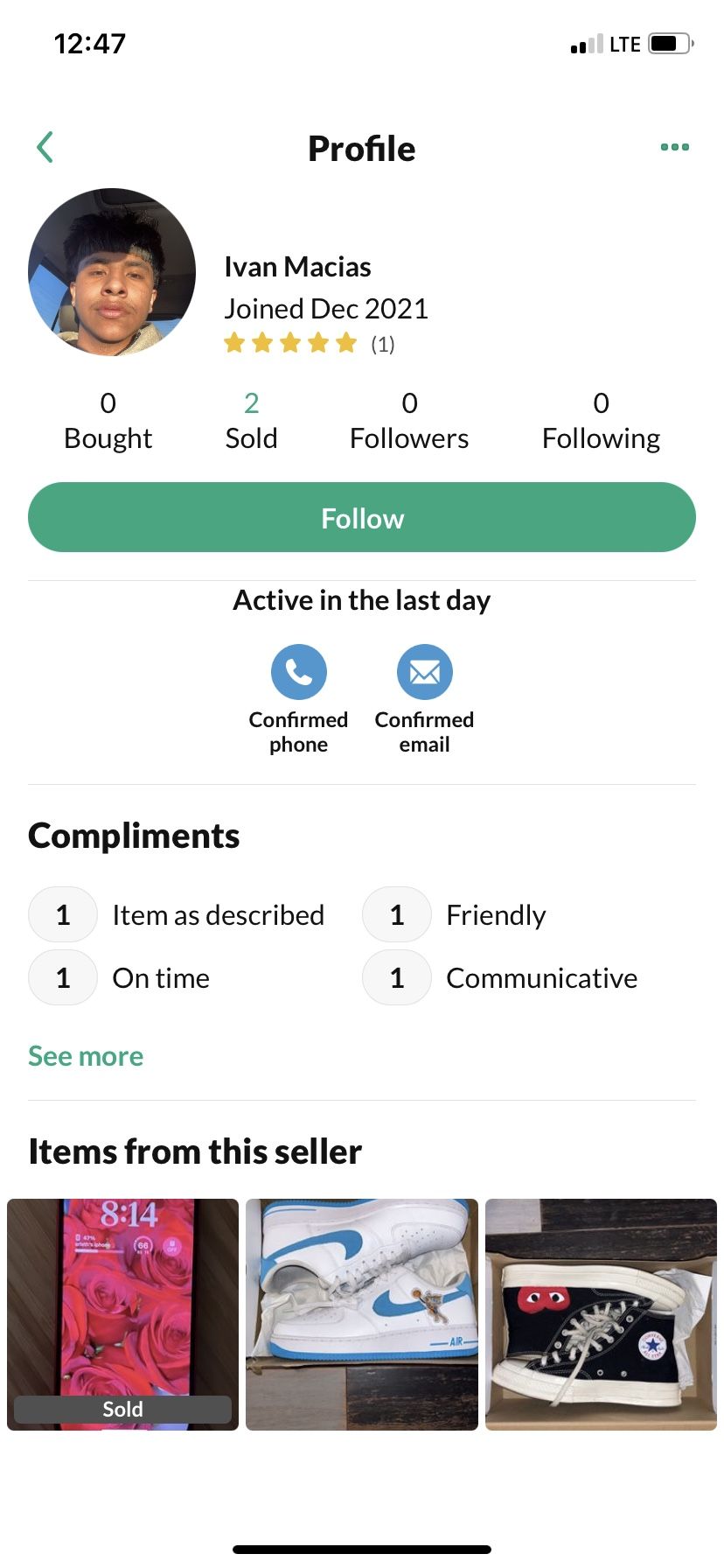This screenshot has width=724, height=1568.
Task: Tap the cellular signal bars indicator
Action: pyautogui.click(x=587, y=44)
